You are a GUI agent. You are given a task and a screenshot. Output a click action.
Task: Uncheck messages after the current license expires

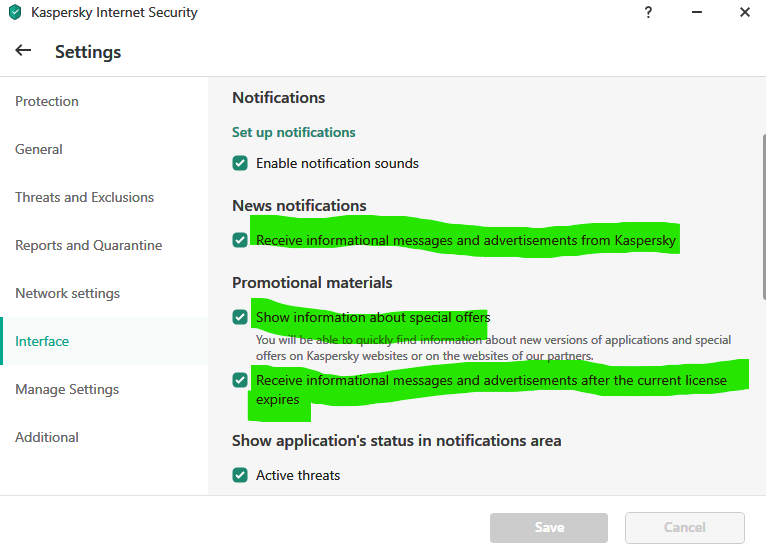(x=240, y=380)
